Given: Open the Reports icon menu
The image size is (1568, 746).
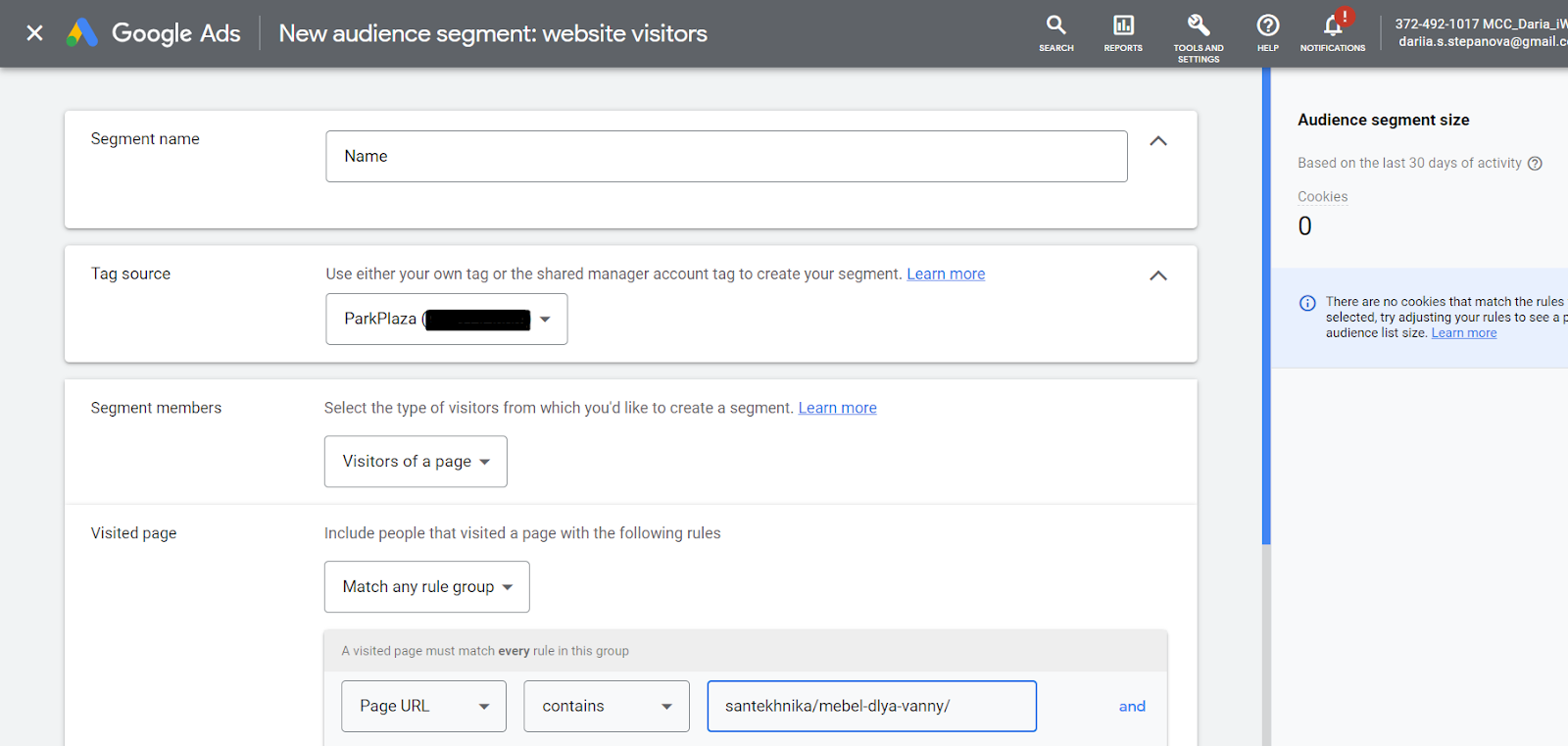Looking at the screenshot, I should click(x=1123, y=32).
